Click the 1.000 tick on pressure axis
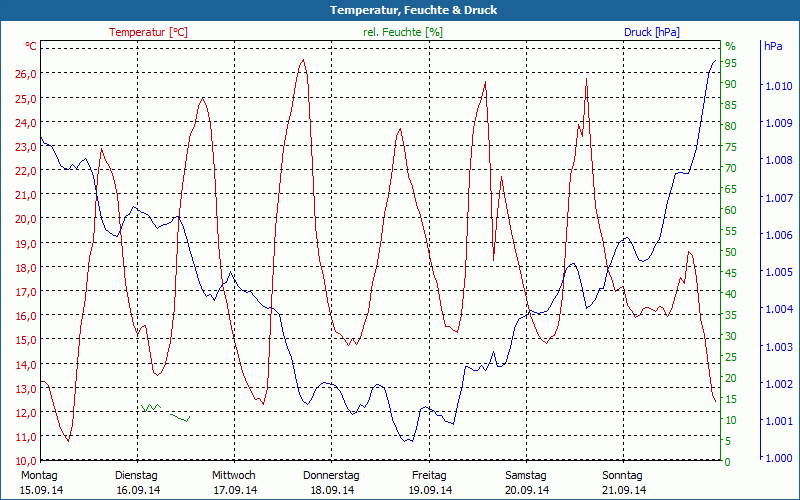The width and height of the screenshot is (800, 500). click(778, 458)
